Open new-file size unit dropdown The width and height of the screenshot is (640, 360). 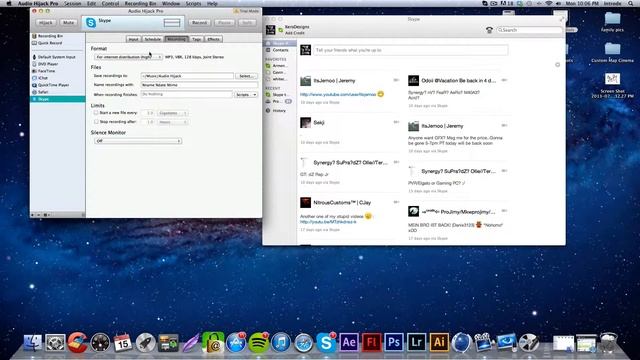(x=173, y=113)
